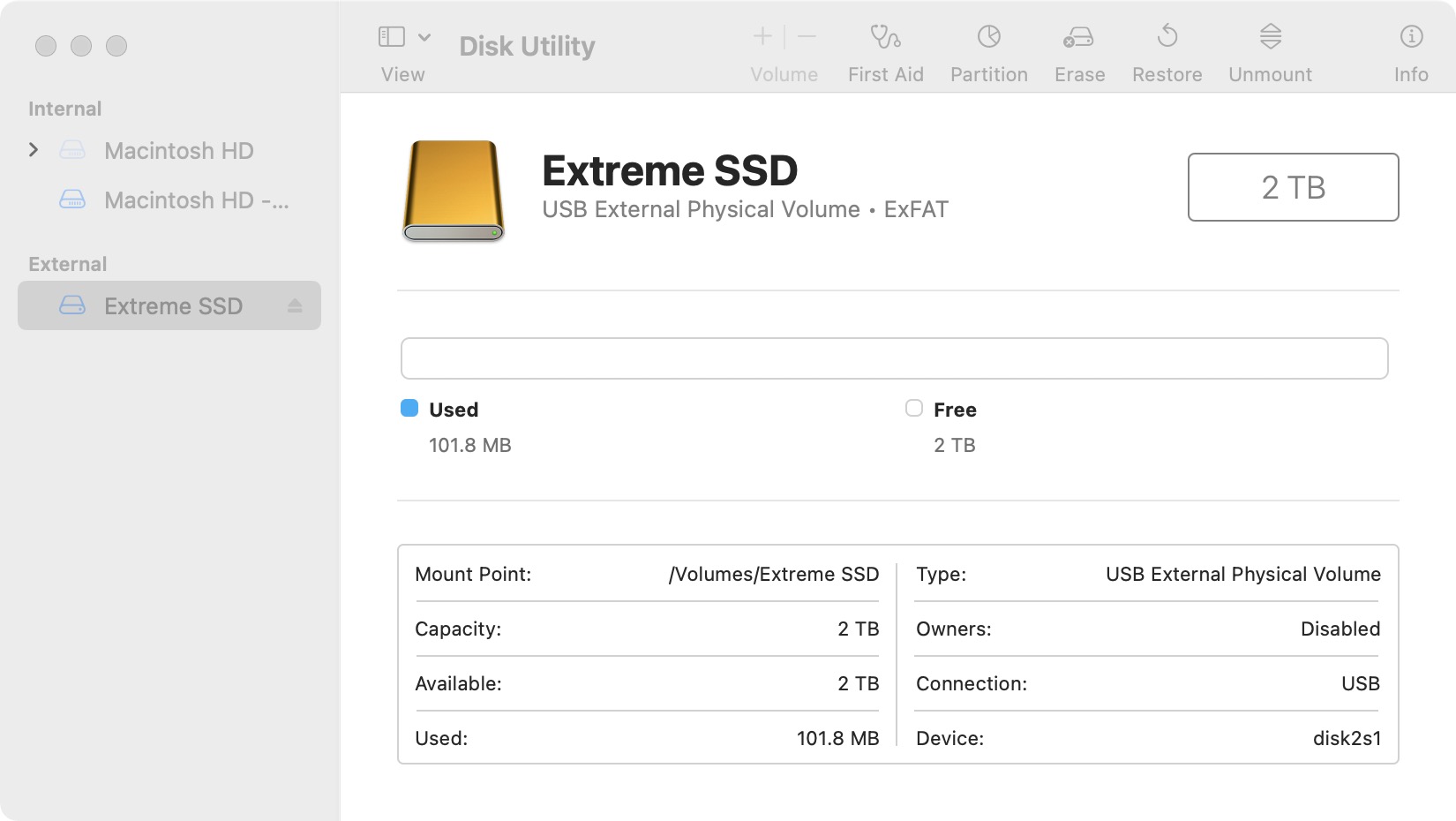Select the Used legend checkbox
Screen dimensions: 1456x821
409,409
